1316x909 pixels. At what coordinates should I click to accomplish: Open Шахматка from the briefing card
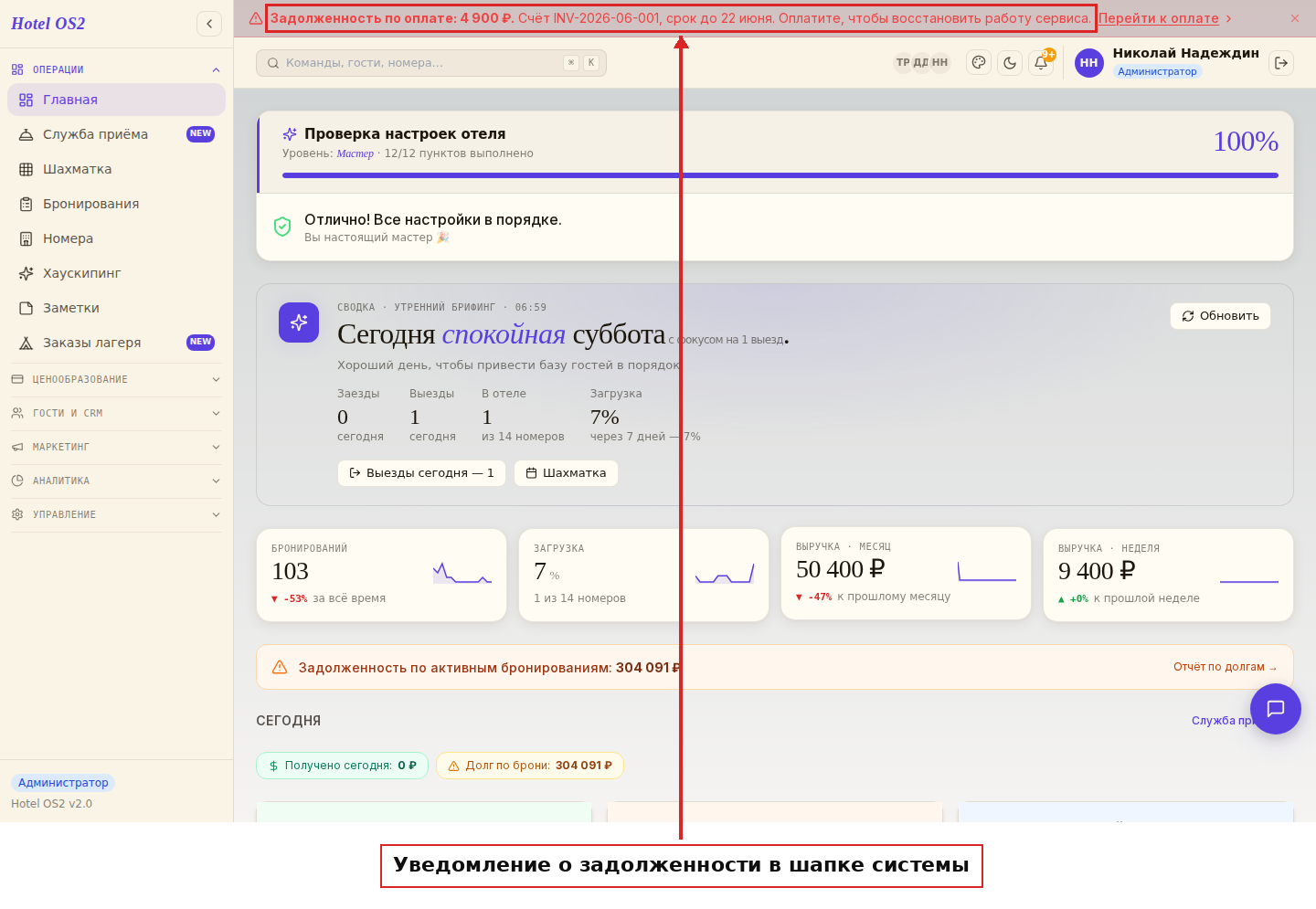[566, 473]
